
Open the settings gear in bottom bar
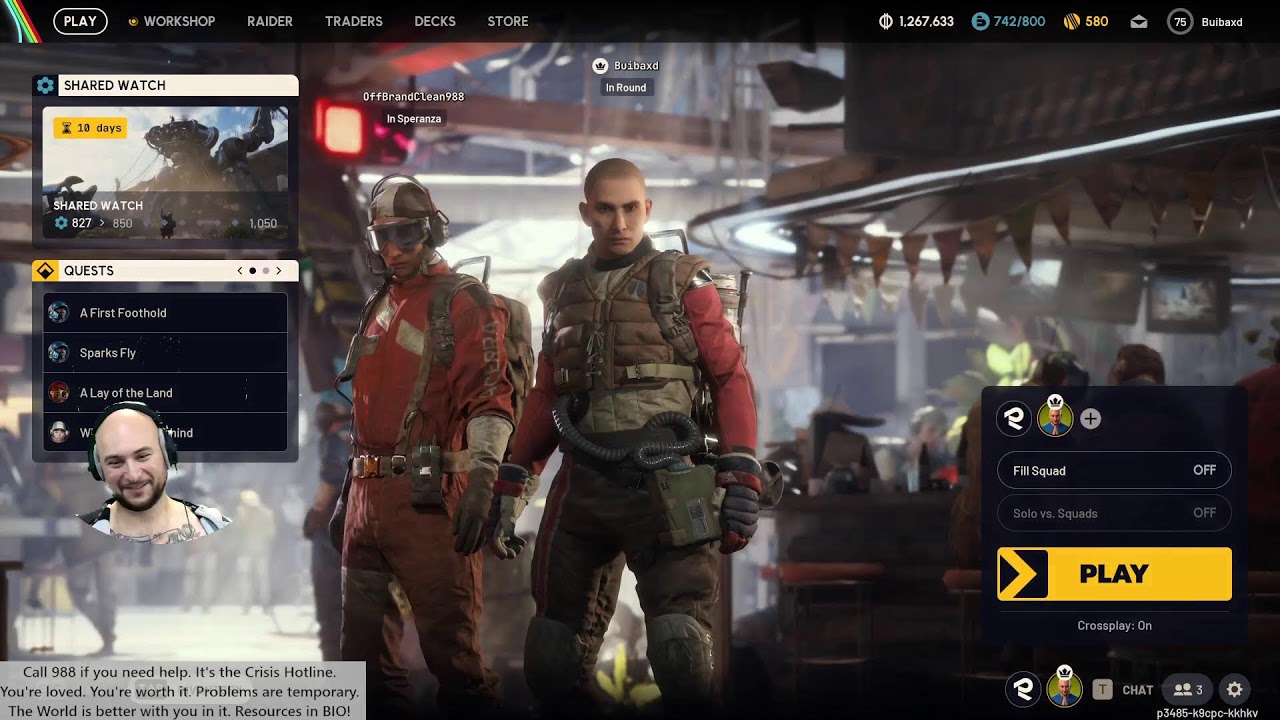pyautogui.click(x=1235, y=689)
